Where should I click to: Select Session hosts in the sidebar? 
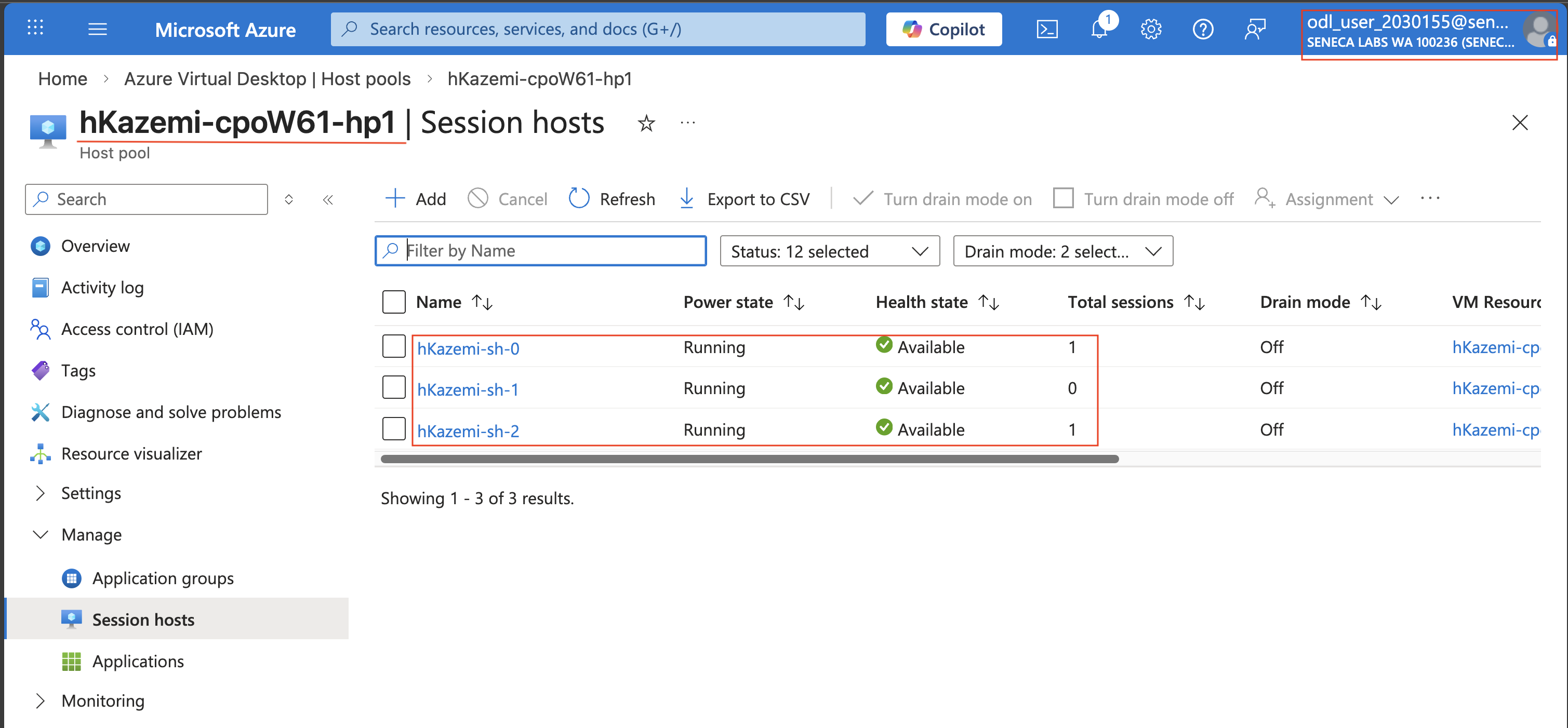[177, 619]
